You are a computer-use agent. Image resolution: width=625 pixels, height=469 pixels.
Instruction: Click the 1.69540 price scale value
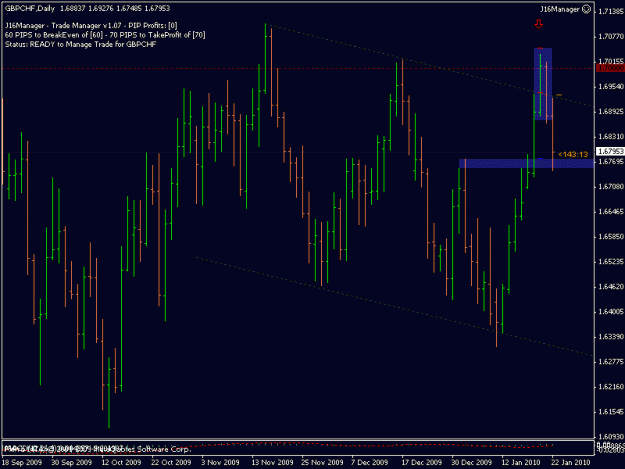611,86
